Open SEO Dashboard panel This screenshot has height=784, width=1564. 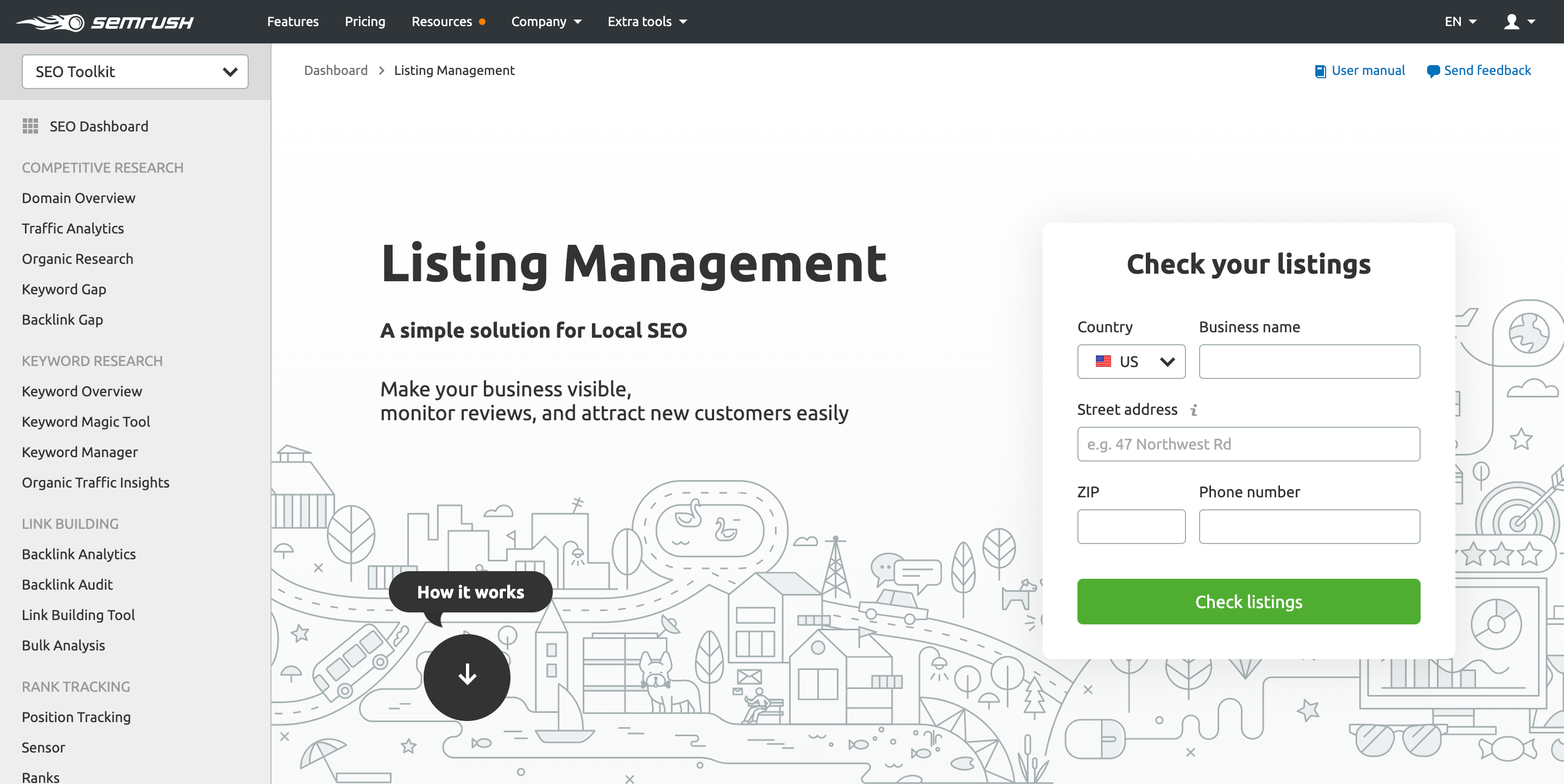pyautogui.click(x=98, y=126)
